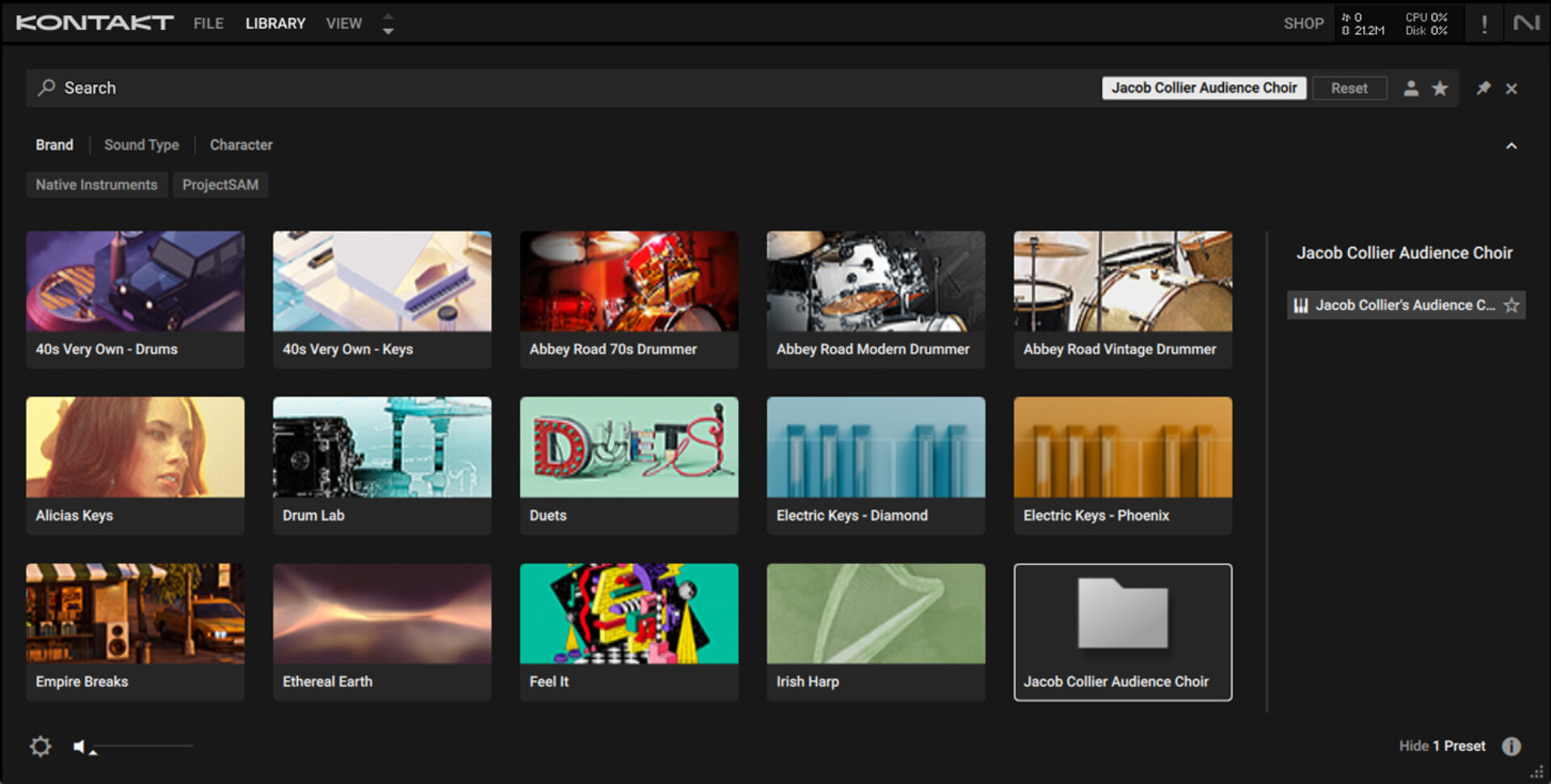Viewport: 1551px width, 784px height.
Task: Open the info icon beside Preset
Action: 1511,746
